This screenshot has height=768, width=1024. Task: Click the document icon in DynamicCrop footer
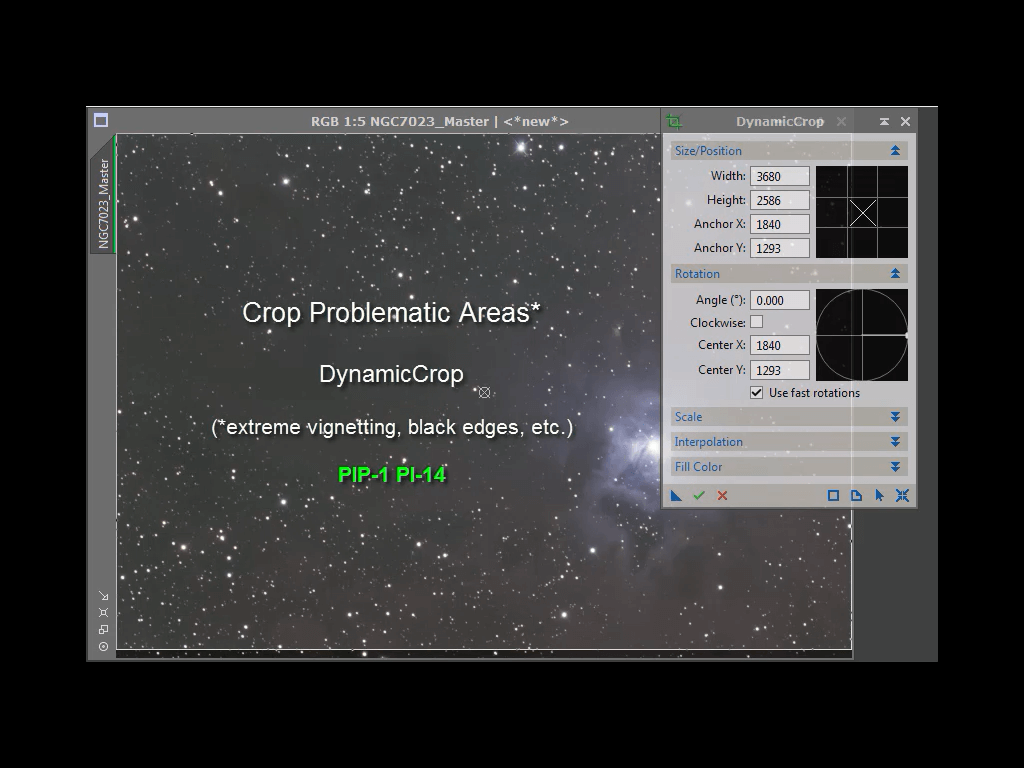tap(856, 495)
